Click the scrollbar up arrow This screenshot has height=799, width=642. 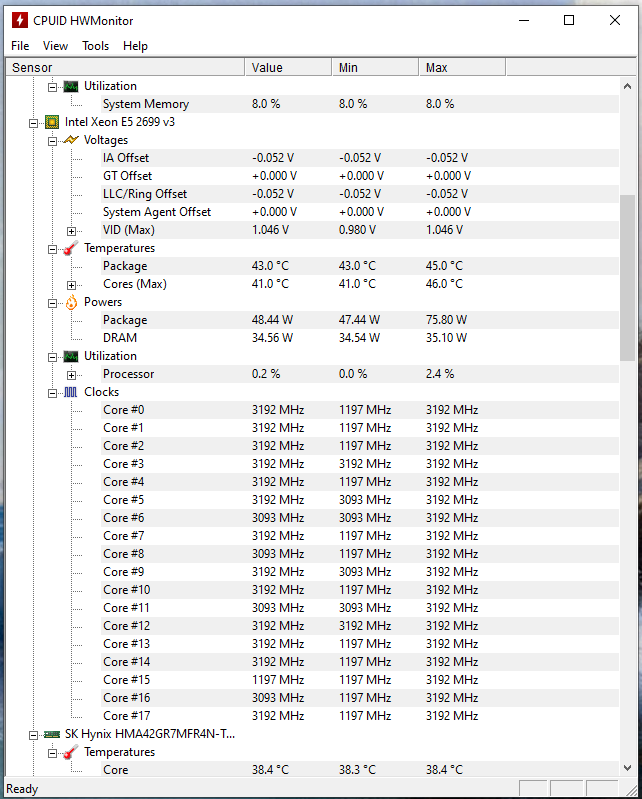click(x=627, y=86)
